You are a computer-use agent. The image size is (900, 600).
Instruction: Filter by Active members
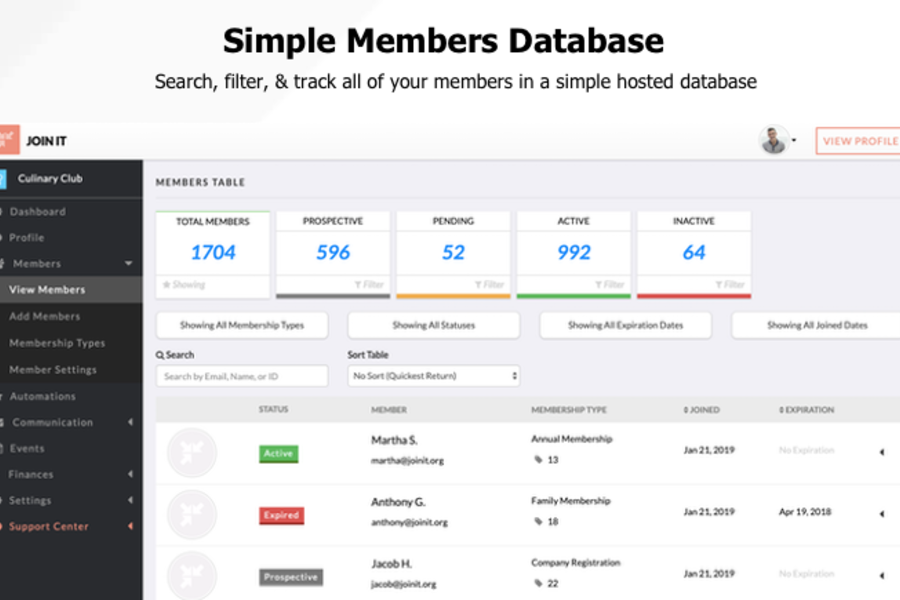610,285
